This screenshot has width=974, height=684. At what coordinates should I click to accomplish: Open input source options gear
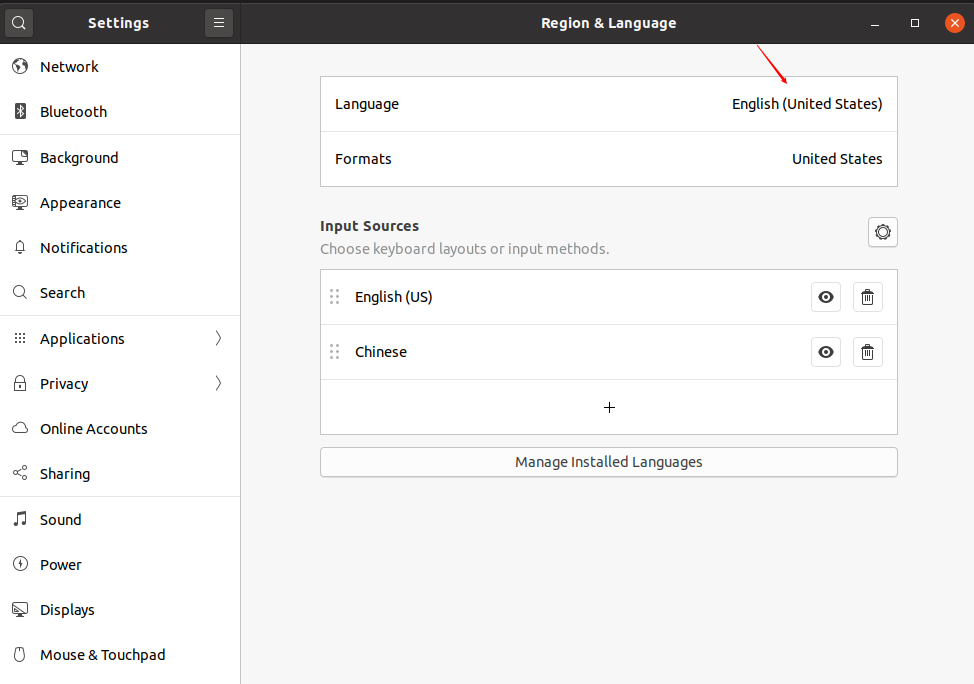click(882, 232)
